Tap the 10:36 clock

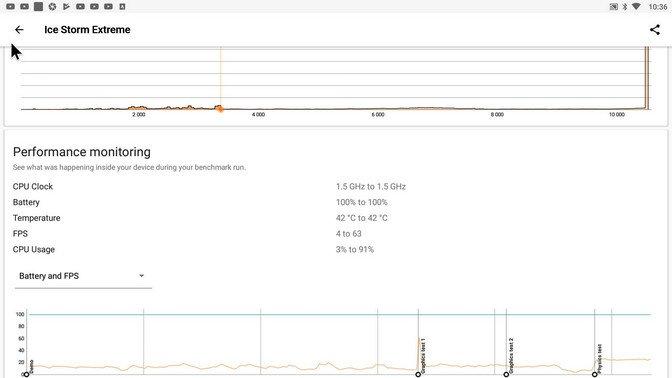click(658, 6)
